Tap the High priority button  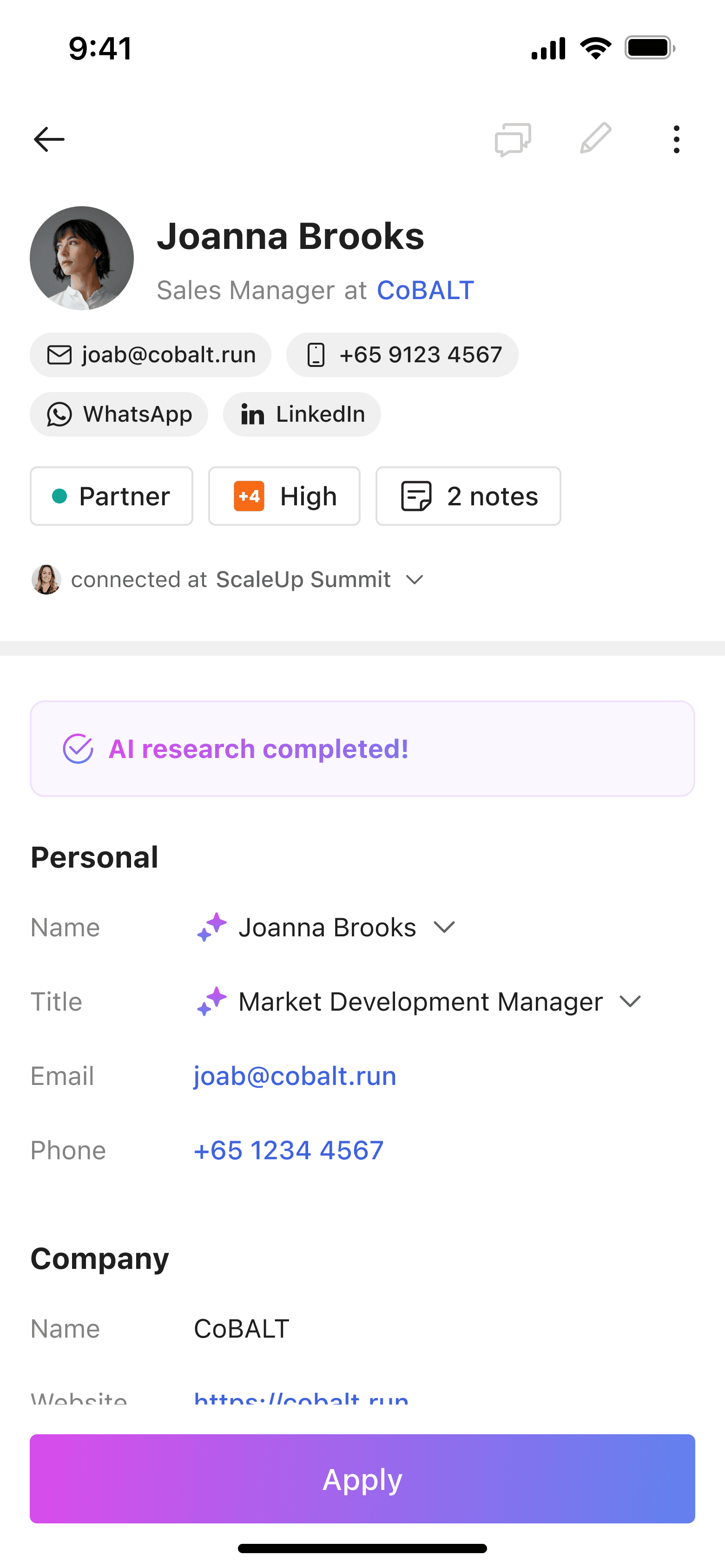(x=284, y=496)
